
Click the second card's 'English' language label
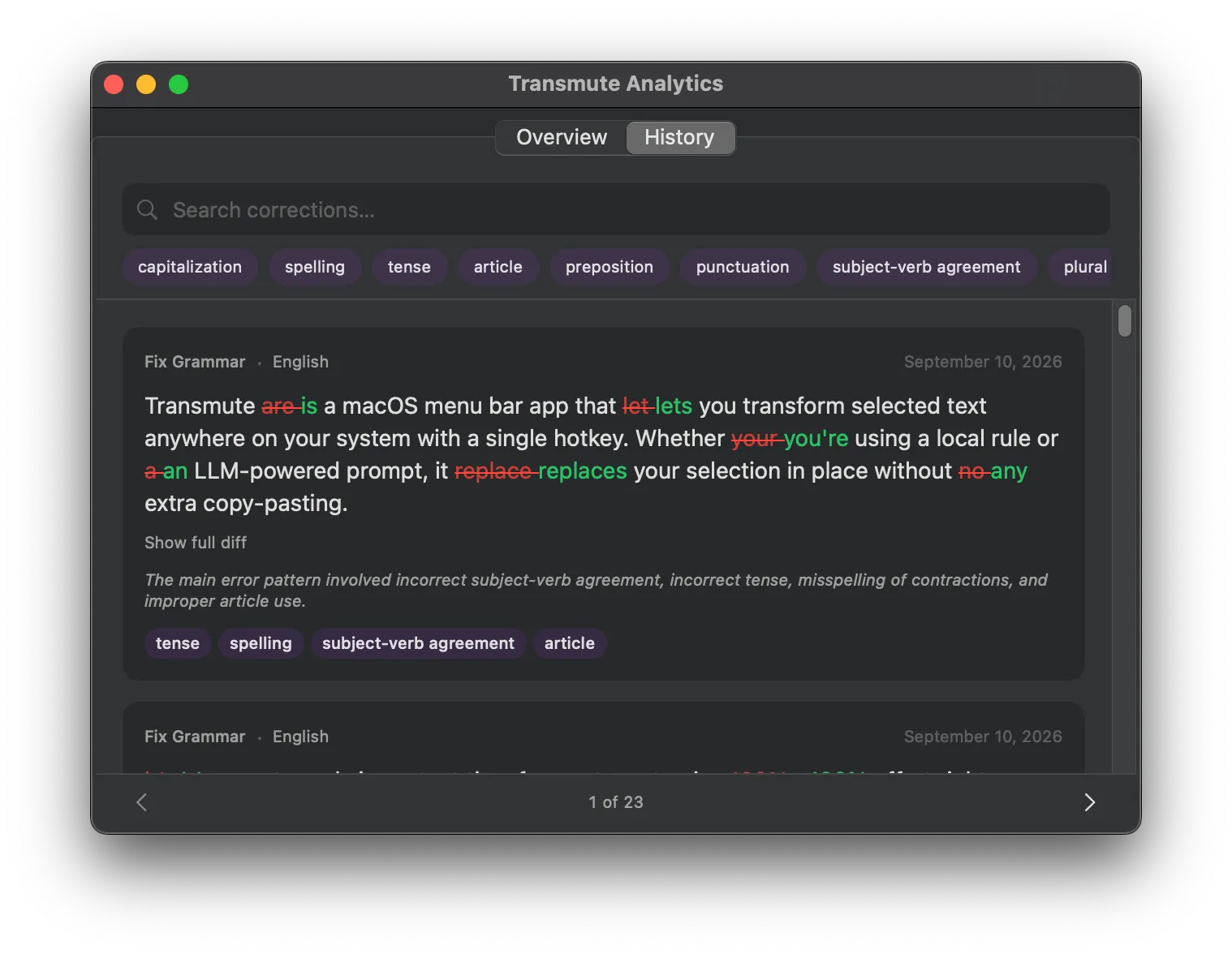click(x=300, y=737)
